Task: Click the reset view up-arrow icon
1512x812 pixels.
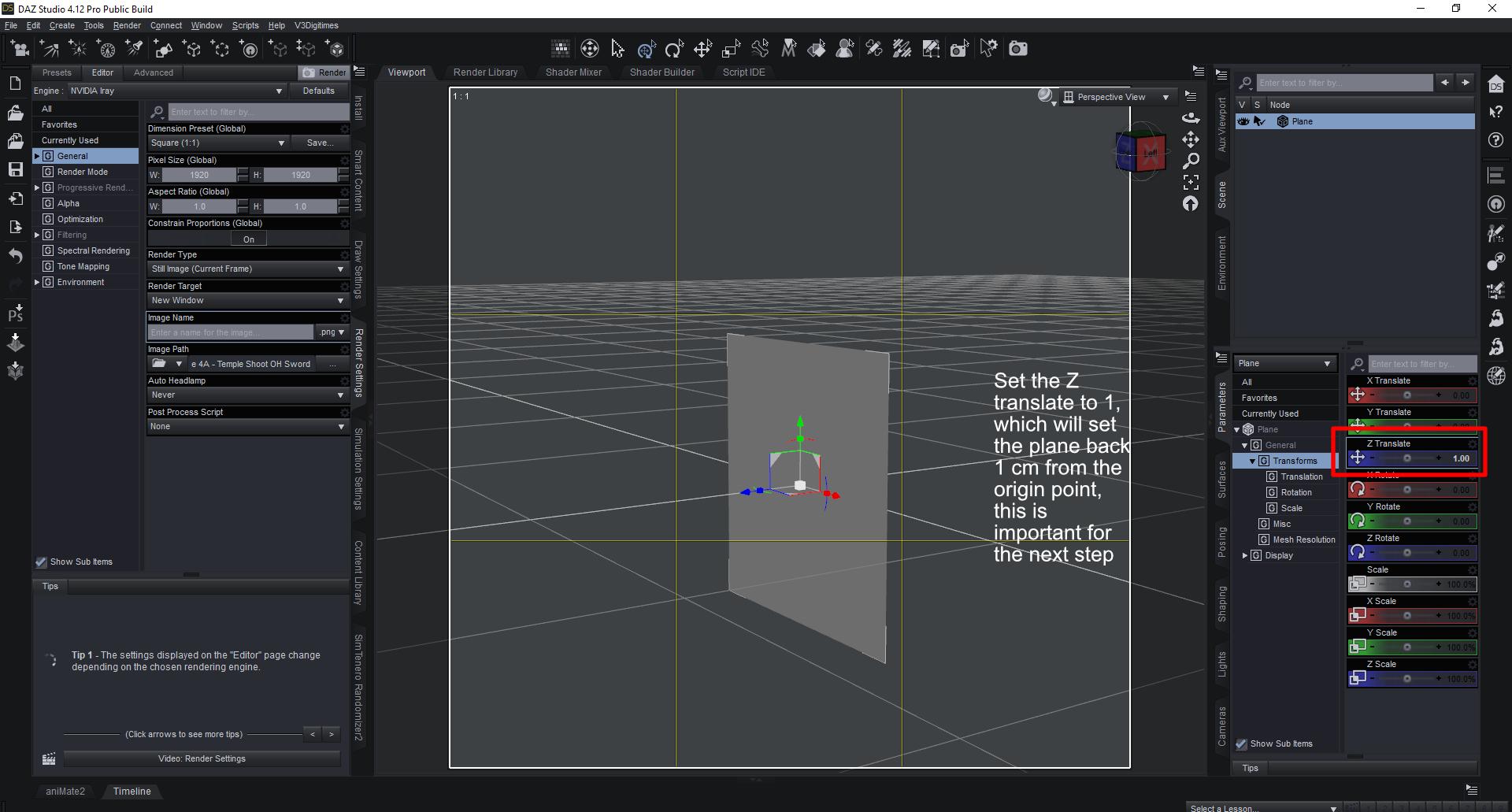Action: 1191,204
